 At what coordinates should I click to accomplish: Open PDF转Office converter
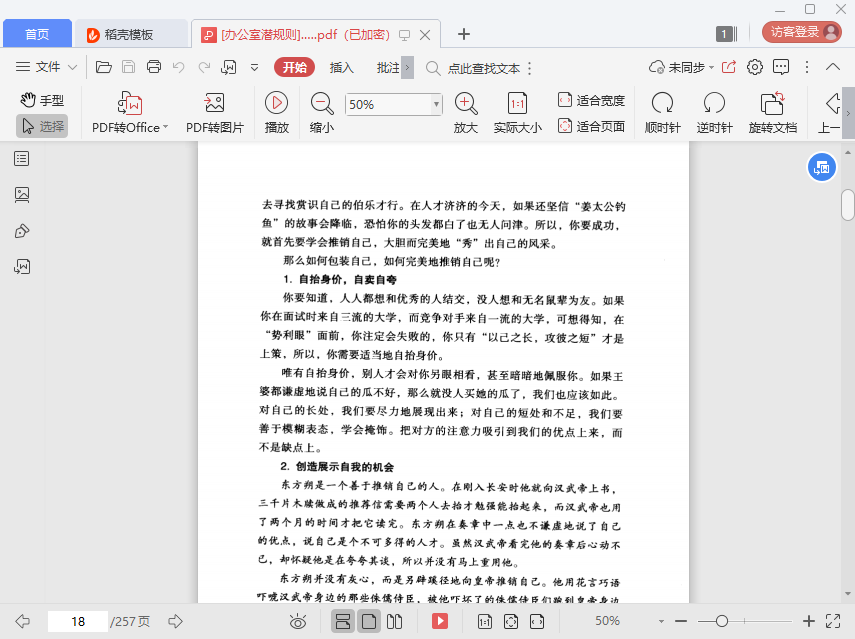pos(130,113)
